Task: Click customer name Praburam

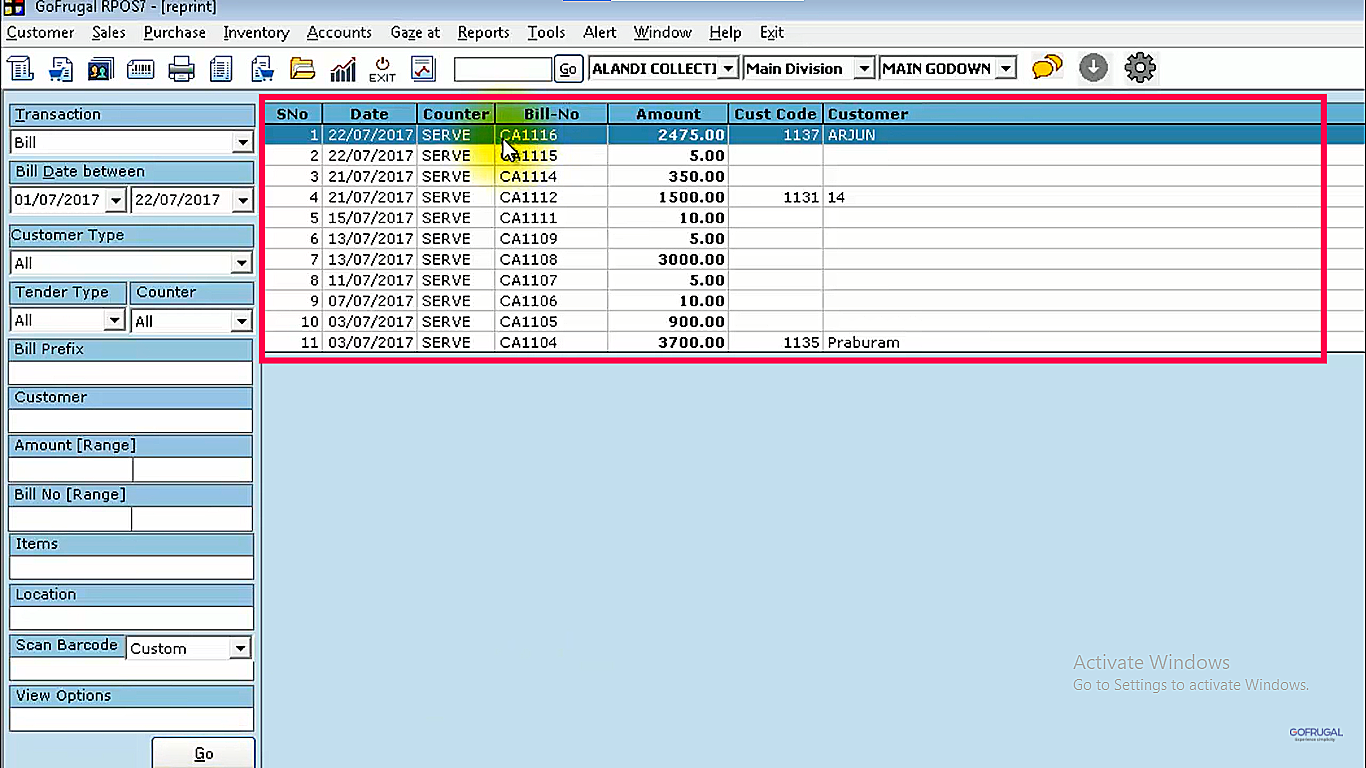Action: (x=864, y=343)
